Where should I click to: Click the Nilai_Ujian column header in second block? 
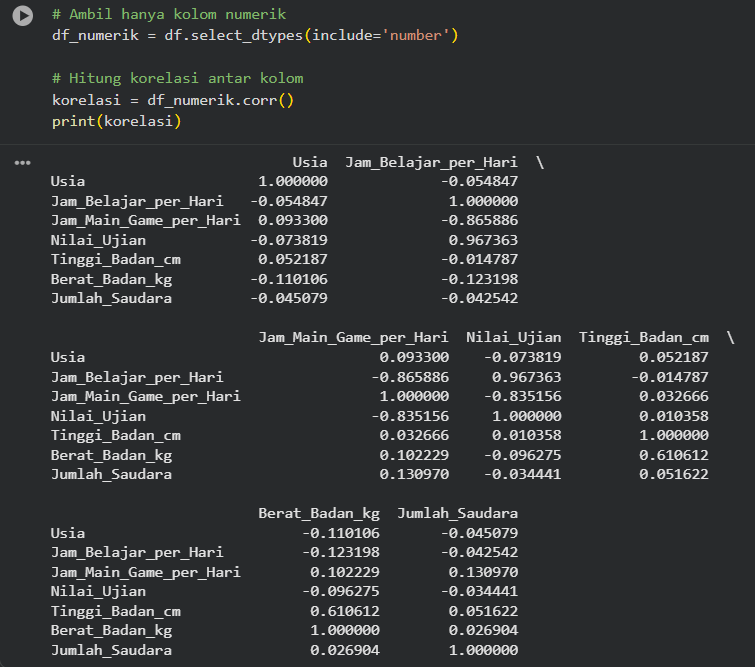(514, 338)
